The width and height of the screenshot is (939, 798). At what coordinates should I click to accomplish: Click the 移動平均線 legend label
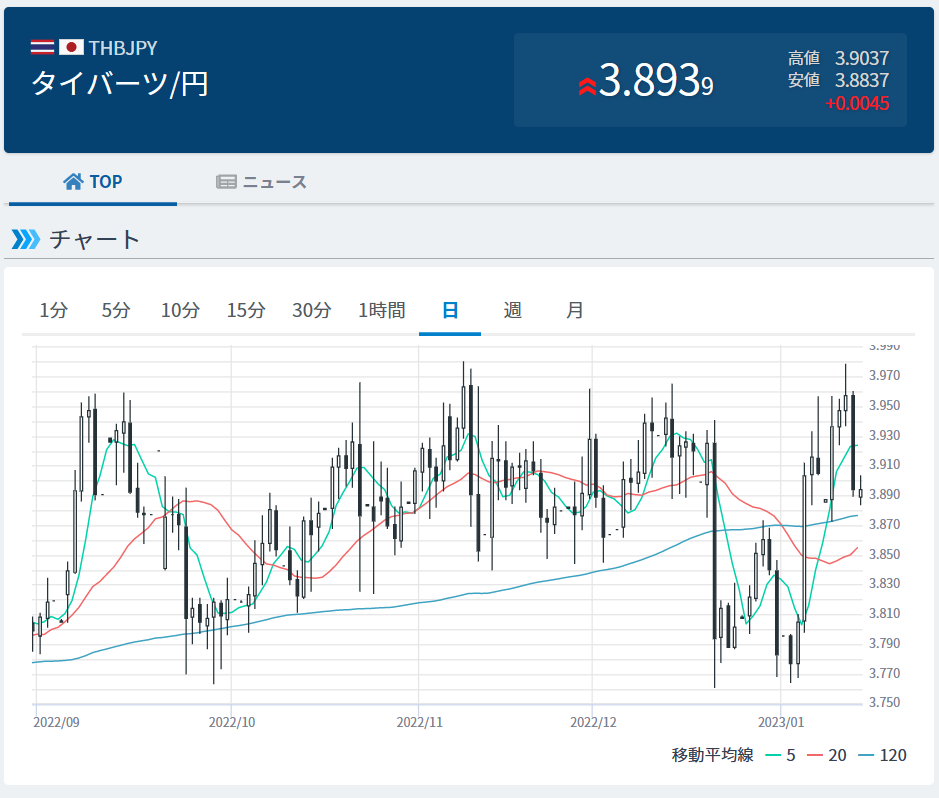[x=712, y=755]
